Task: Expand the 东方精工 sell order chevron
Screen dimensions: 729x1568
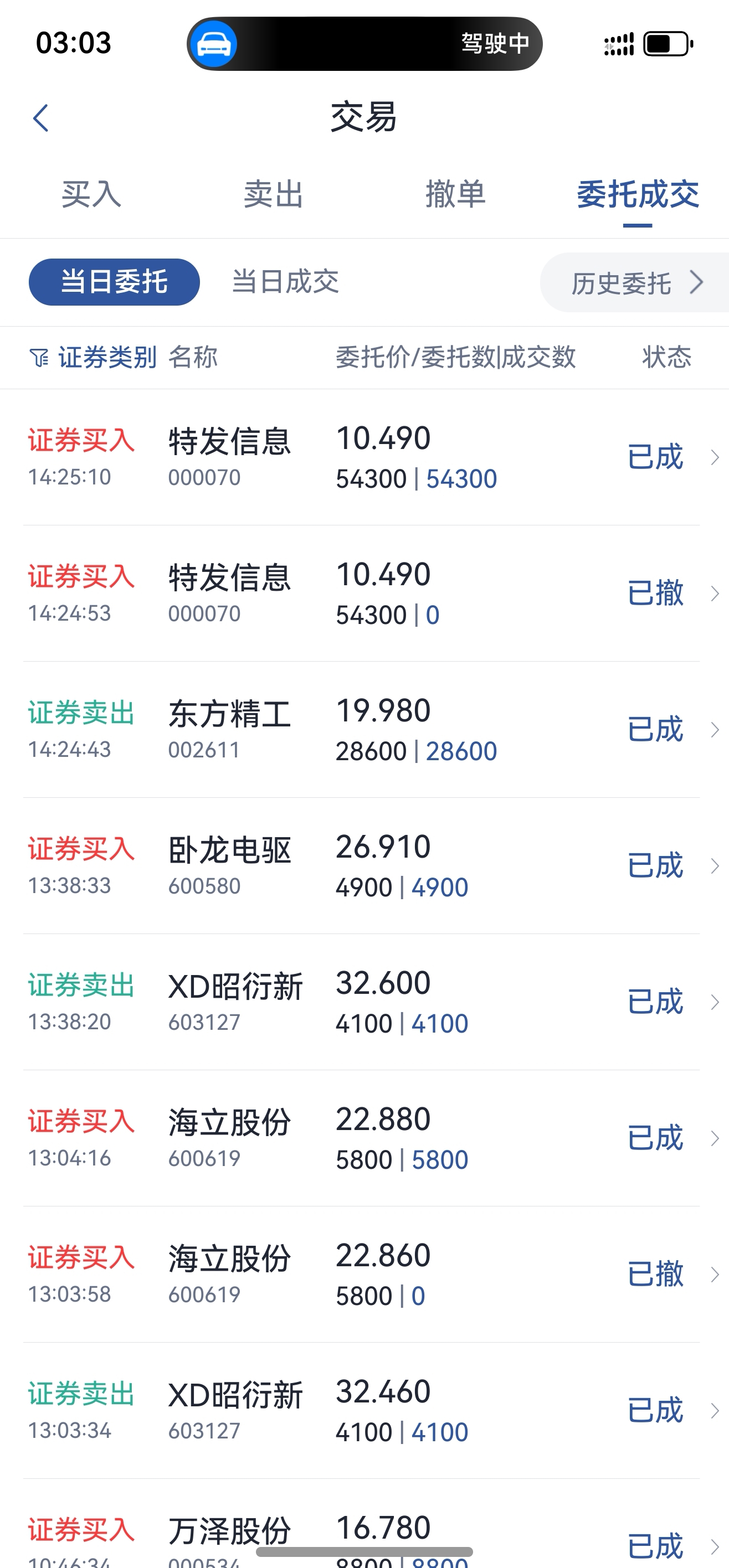Action: 716,729
